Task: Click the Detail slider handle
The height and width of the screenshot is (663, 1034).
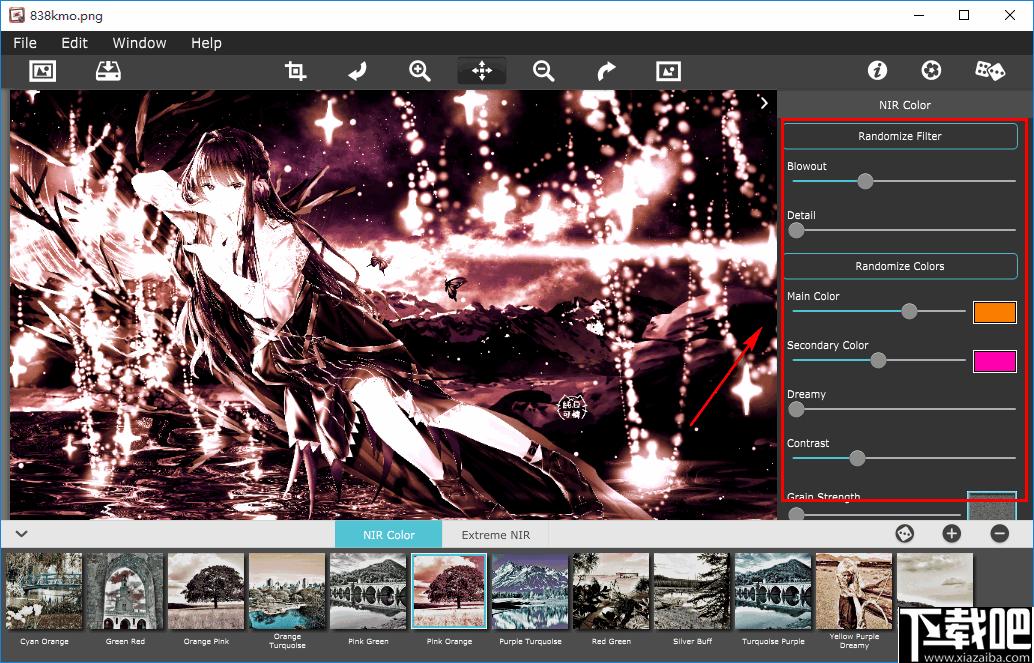Action: click(797, 230)
